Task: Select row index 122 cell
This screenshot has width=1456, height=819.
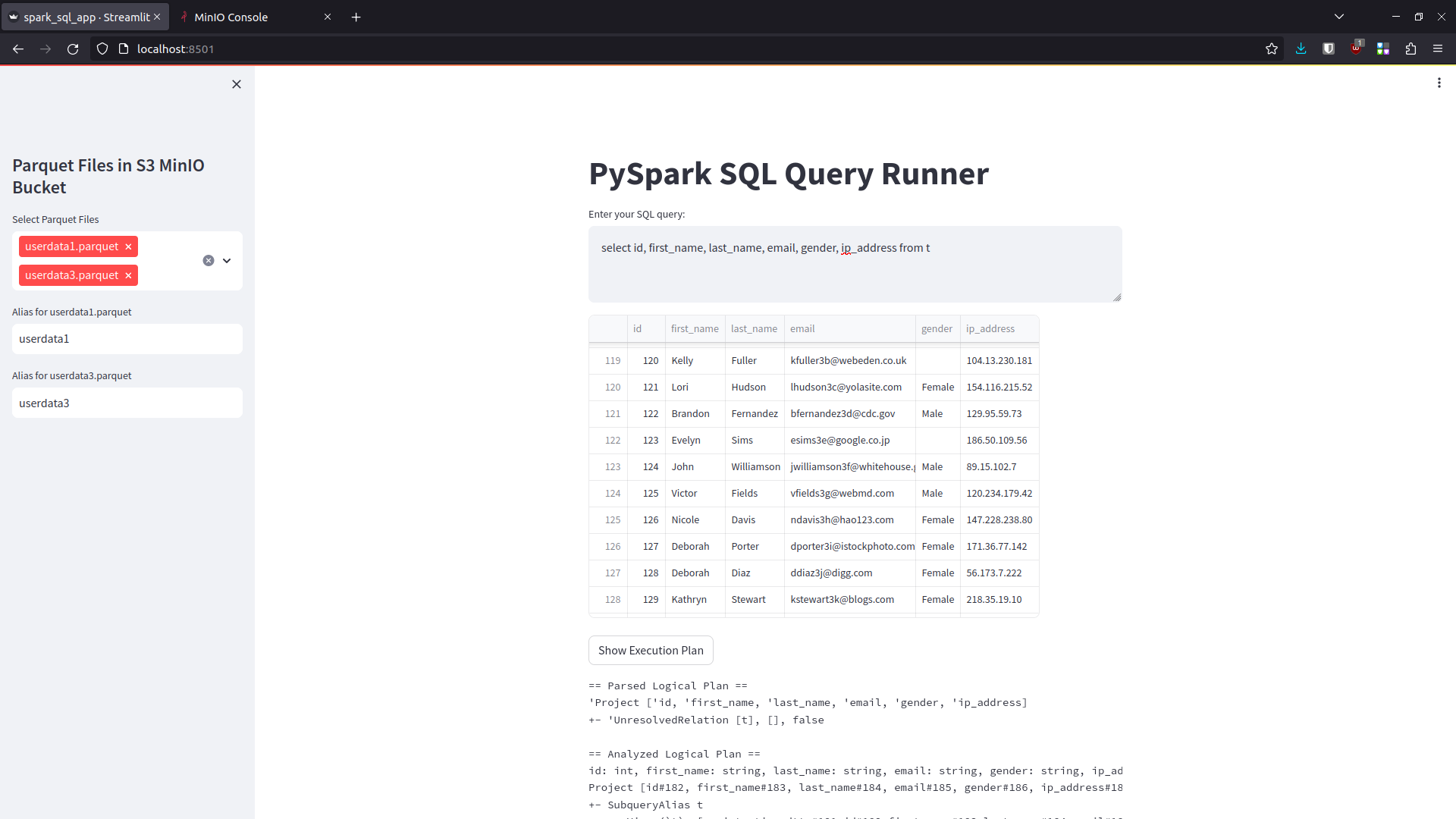Action: click(x=608, y=441)
